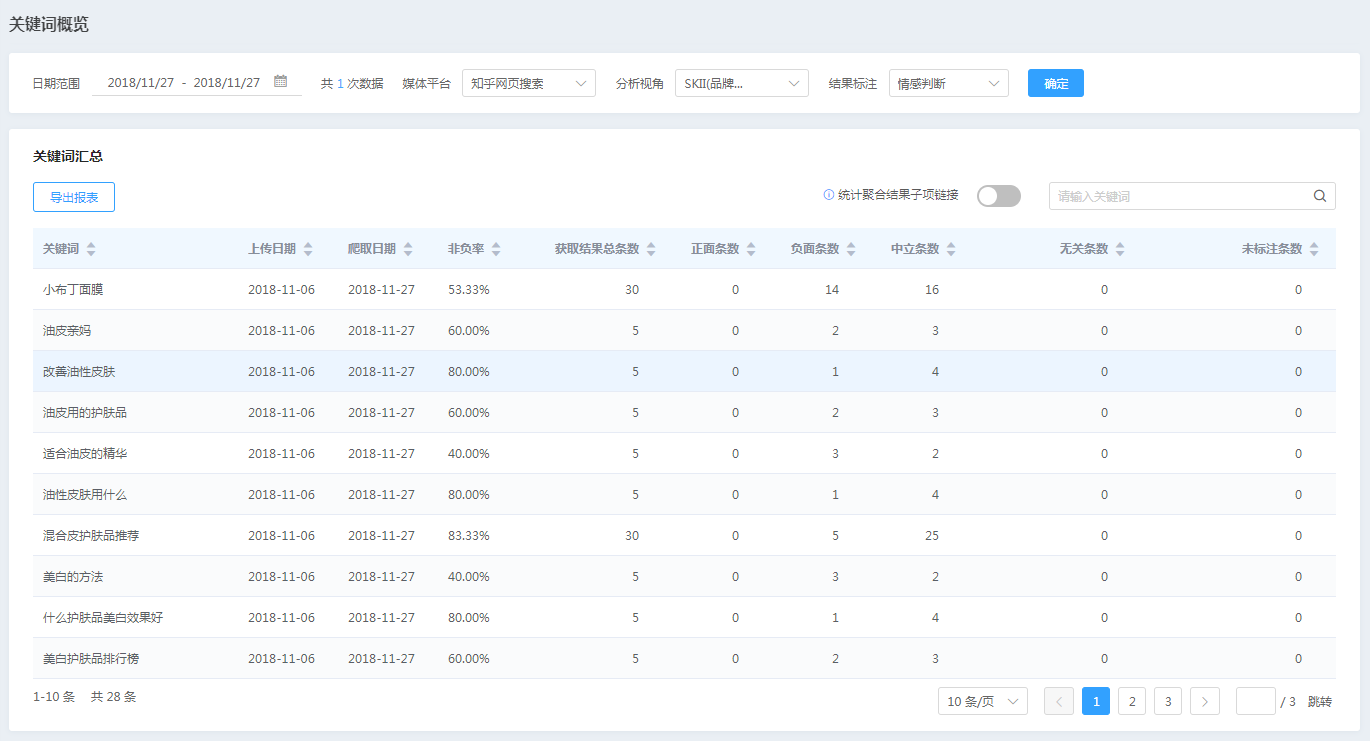The image size is (1370, 741).
Task: Open 媒体平台 dropdown 知乎网页搜索
Action: click(529, 83)
